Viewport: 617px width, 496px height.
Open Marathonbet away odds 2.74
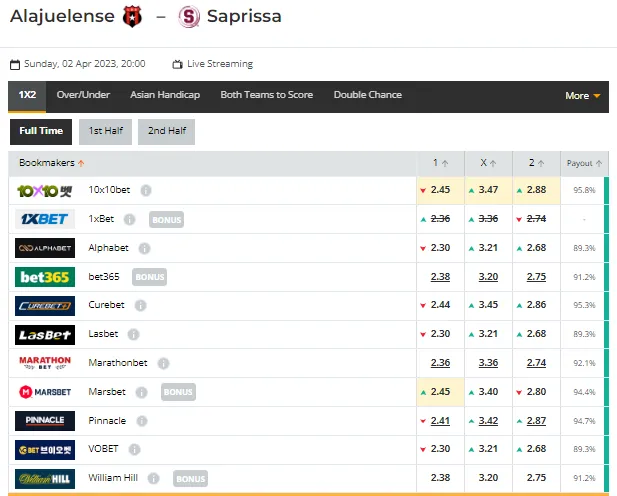[536, 363]
